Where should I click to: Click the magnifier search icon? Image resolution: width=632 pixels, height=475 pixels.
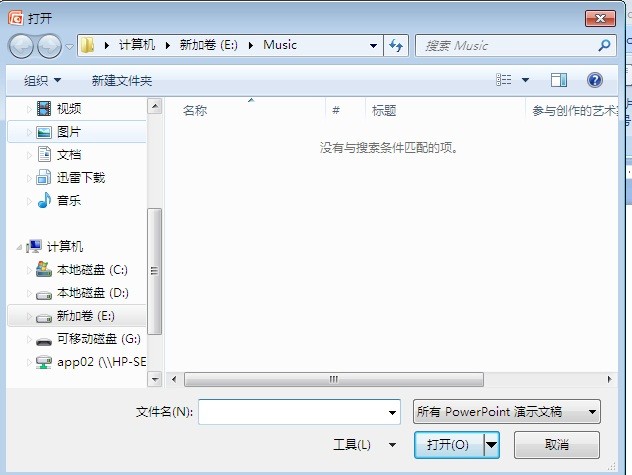point(604,45)
